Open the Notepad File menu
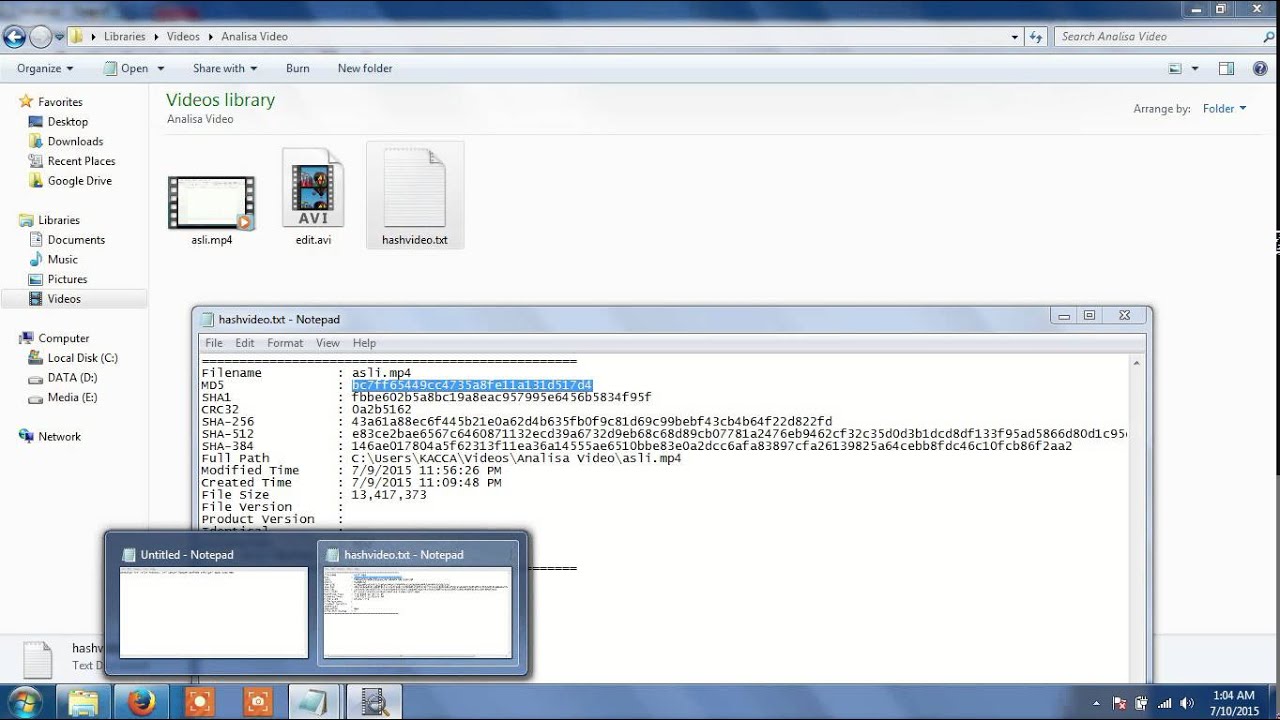 tap(214, 343)
